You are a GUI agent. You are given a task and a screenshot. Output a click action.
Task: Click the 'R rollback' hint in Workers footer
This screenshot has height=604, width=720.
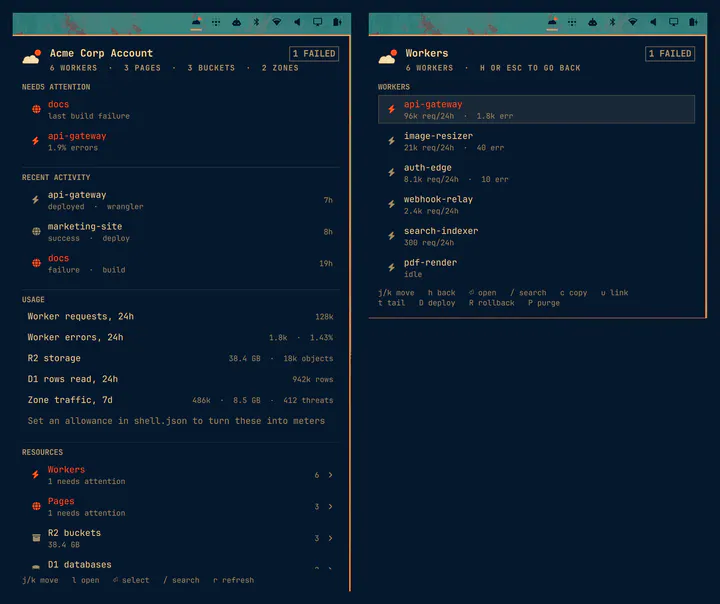click(491, 303)
